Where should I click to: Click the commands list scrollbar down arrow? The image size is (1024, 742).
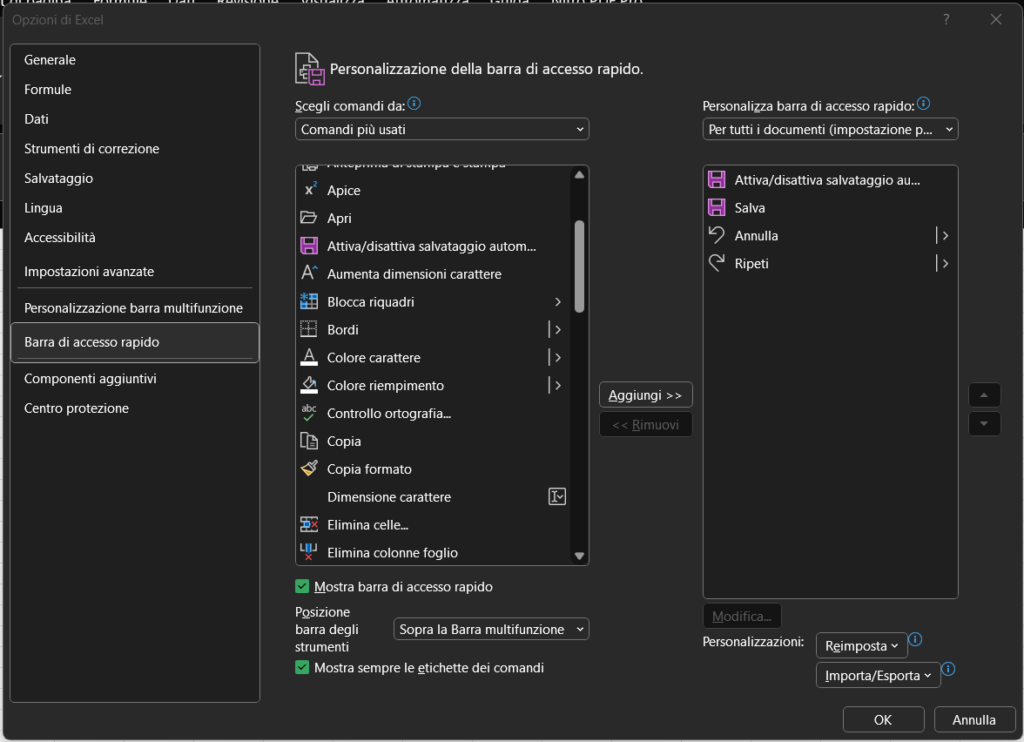(x=579, y=556)
